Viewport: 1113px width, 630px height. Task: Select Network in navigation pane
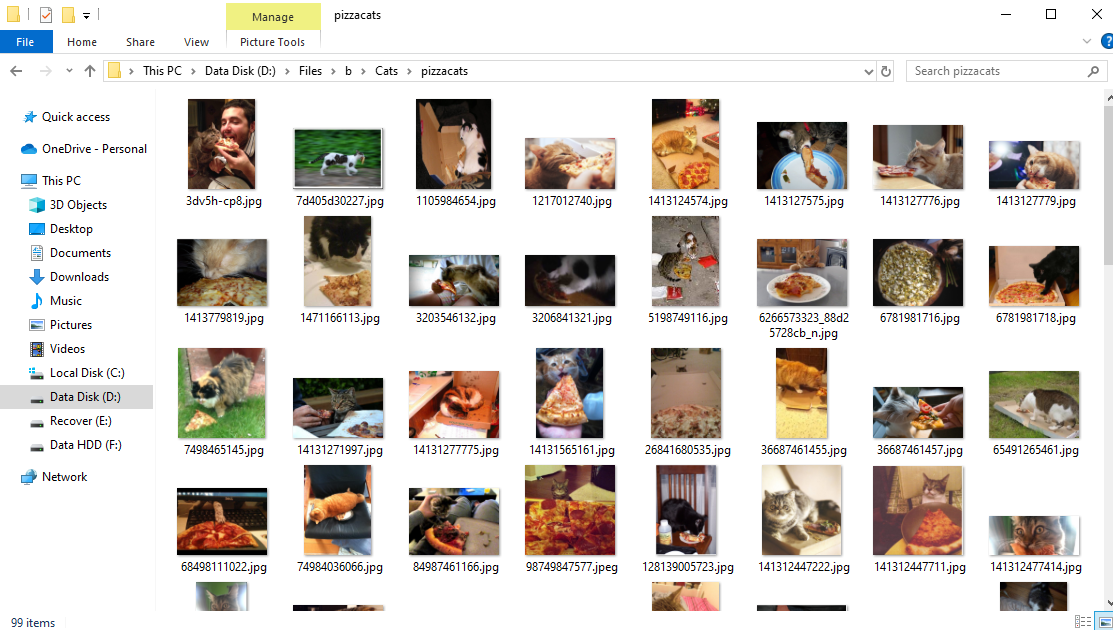64,477
